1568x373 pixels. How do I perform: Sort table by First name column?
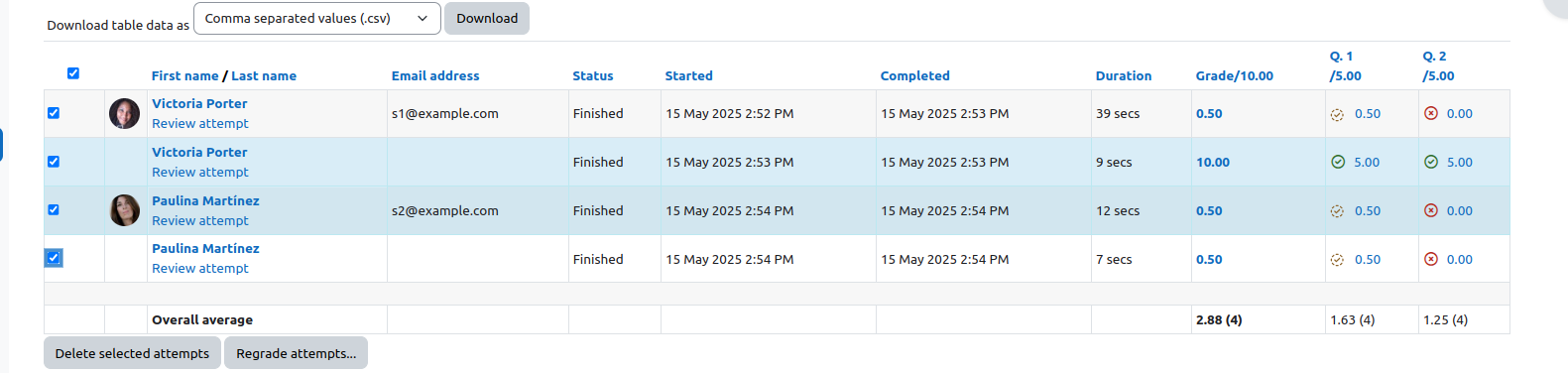[x=184, y=75]
